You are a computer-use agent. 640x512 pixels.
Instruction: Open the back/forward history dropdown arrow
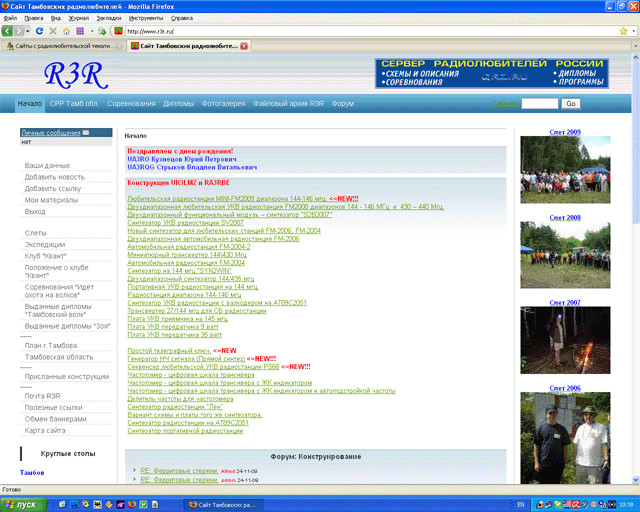[26, 32]
